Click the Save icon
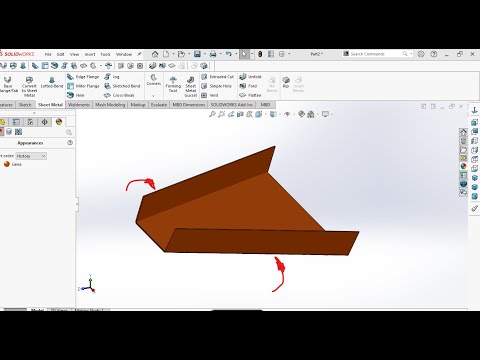This screenshot has height=360, width=480. pos(197,54)
